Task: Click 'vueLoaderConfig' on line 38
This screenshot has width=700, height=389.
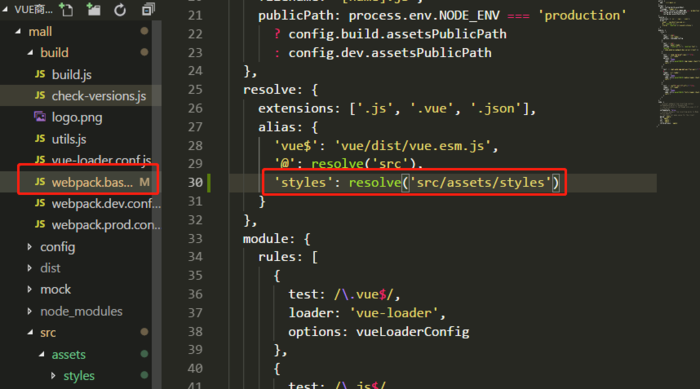Action: coord(412,332)
